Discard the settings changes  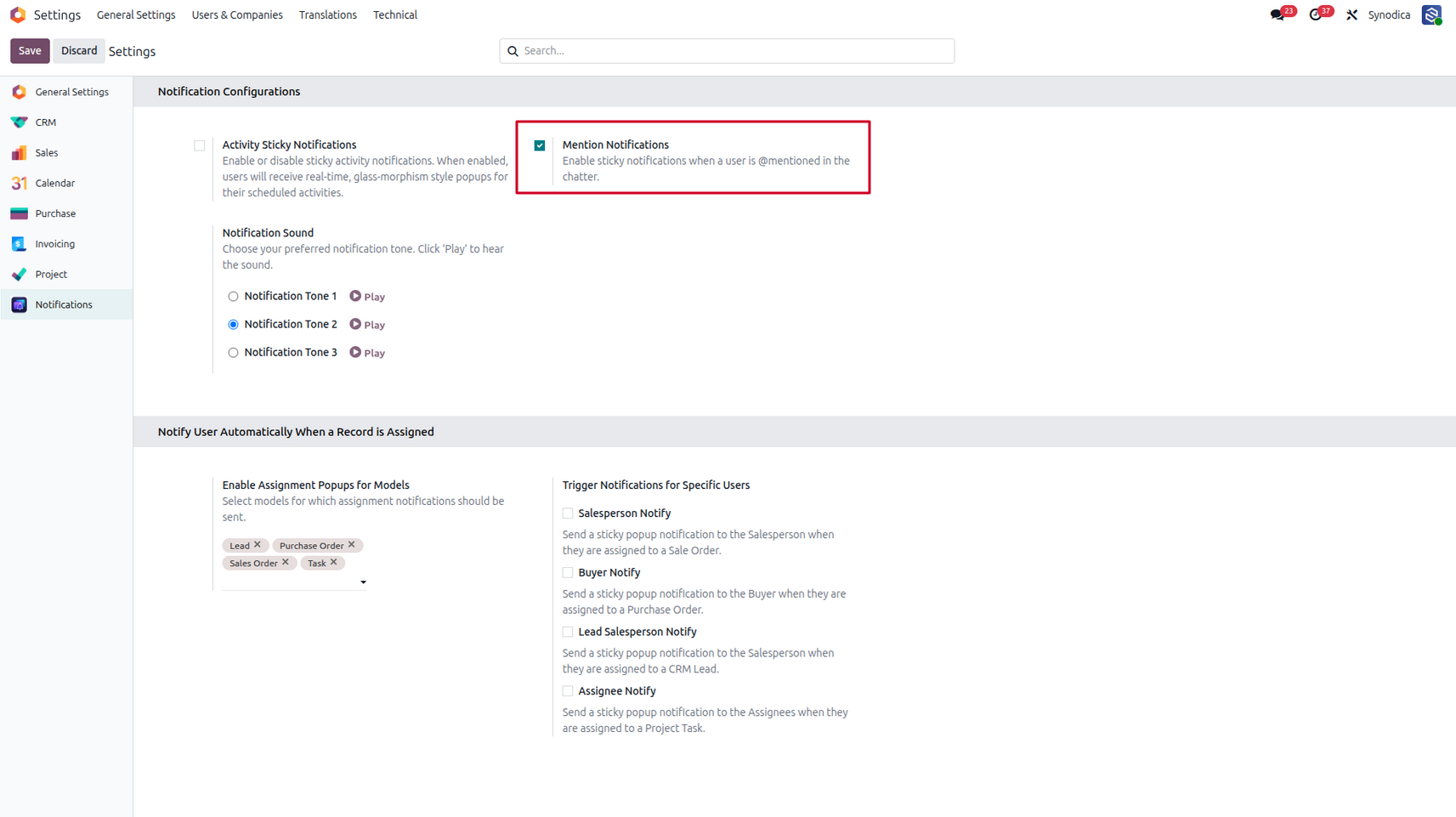79,51
